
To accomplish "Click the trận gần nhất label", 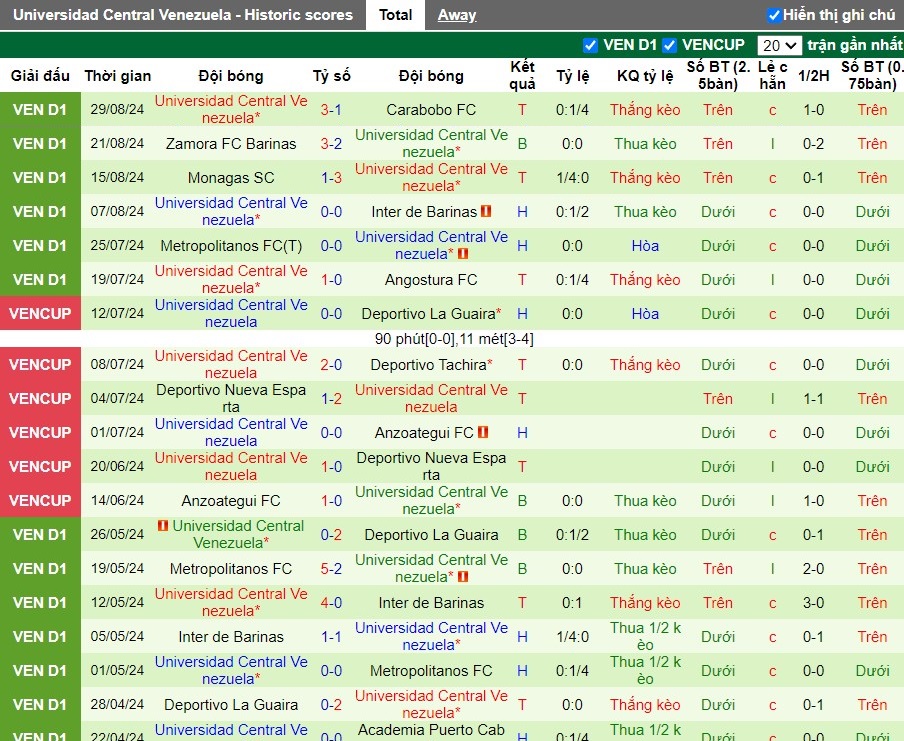I will (854, 45).
